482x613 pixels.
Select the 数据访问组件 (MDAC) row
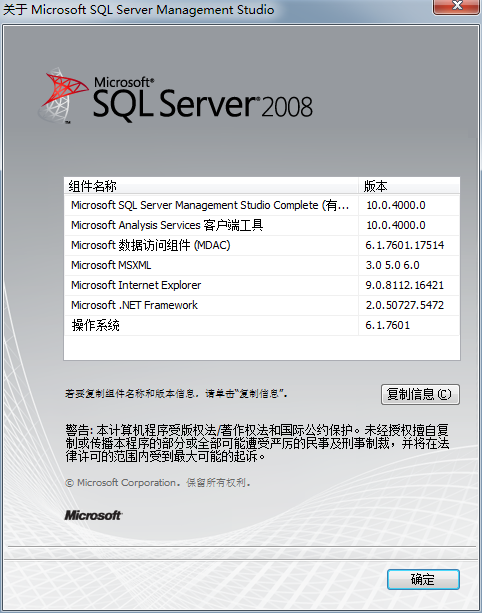tap(262, 245)
